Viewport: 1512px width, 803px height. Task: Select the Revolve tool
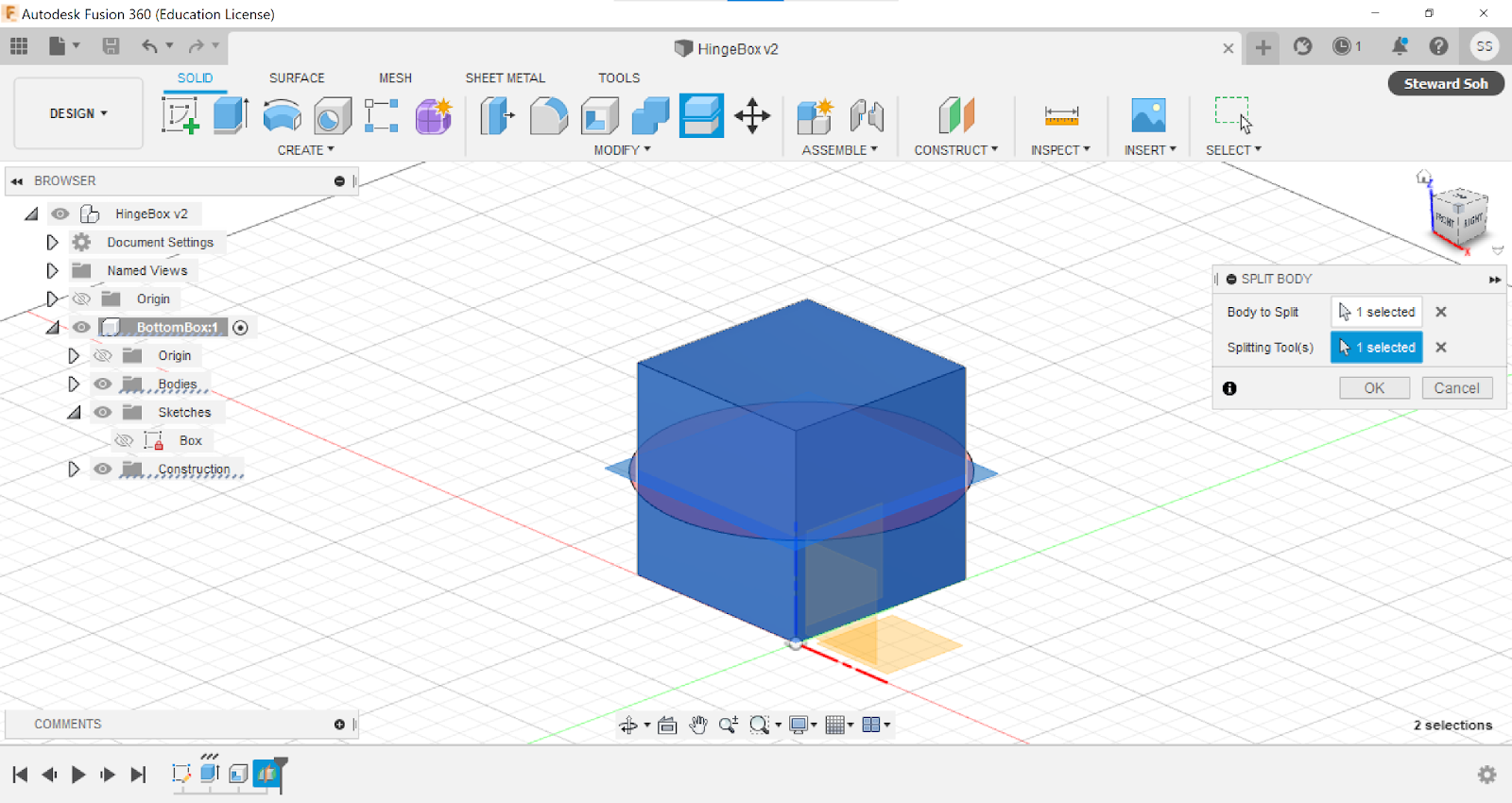click(x=282, y=116)
